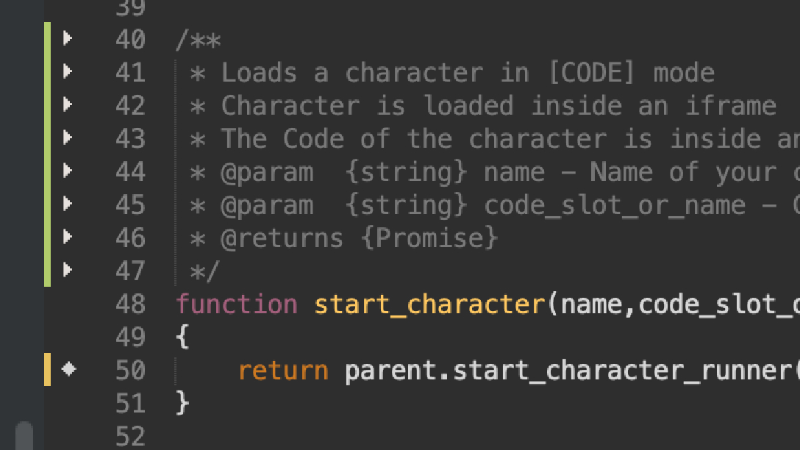Click line number 49 in the gutter
Viewport: 800px width, 450px height.
130,337
